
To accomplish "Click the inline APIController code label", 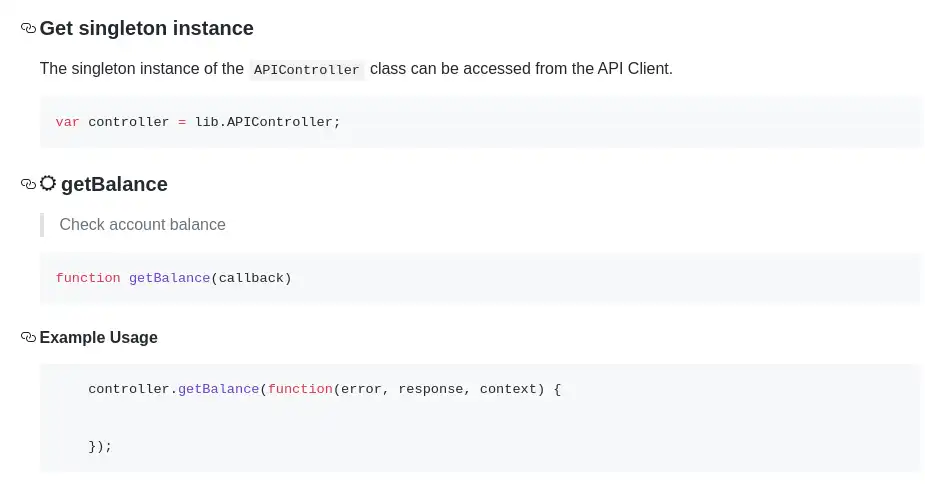I will [x=307, y=70].
